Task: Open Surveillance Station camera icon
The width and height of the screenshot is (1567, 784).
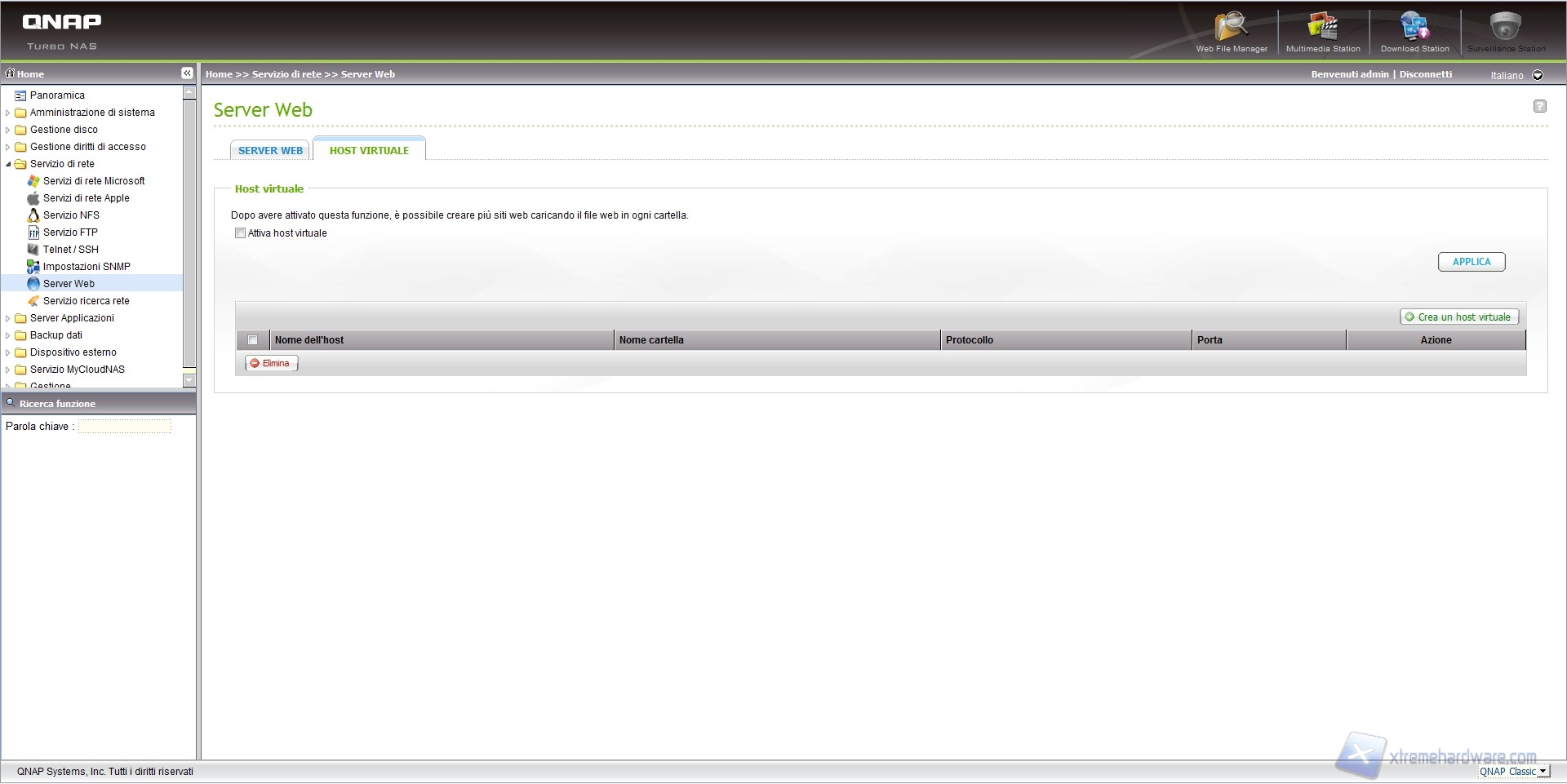Action: click(1505, 29)
